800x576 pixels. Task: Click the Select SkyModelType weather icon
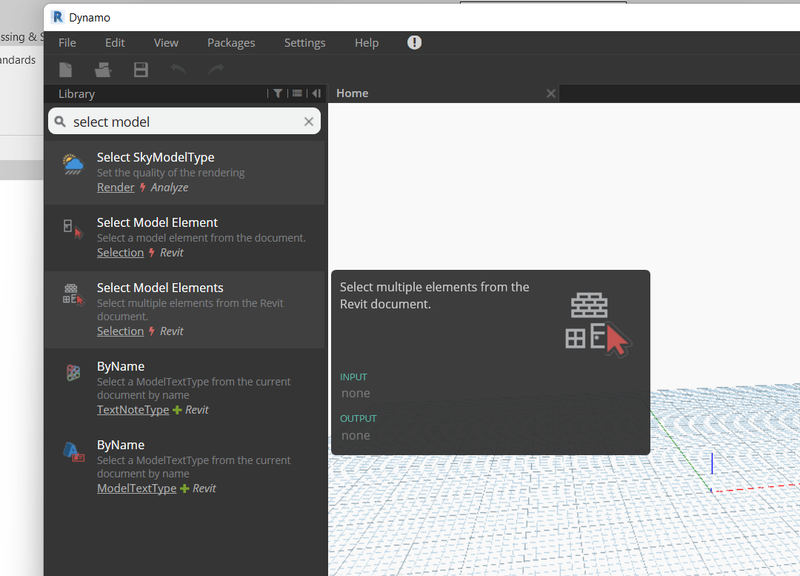[73, 164]
